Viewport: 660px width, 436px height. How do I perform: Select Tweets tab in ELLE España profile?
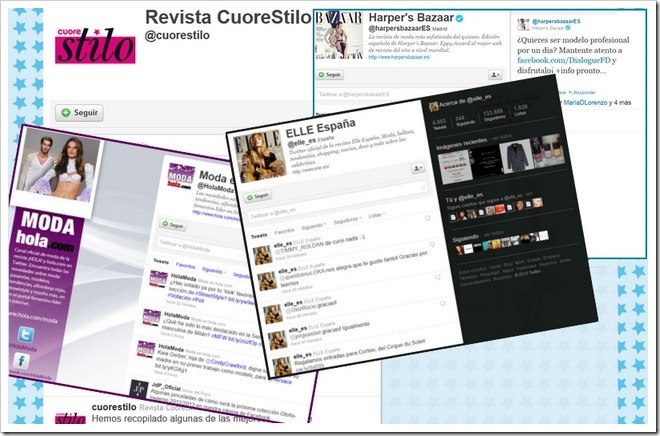[259, 236]
